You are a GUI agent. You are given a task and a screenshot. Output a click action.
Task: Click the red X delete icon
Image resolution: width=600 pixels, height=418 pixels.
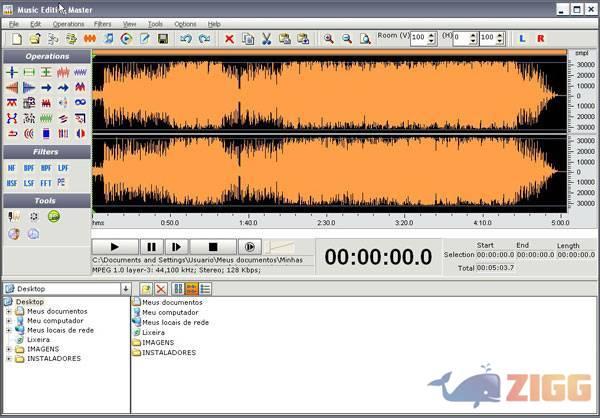229,39
